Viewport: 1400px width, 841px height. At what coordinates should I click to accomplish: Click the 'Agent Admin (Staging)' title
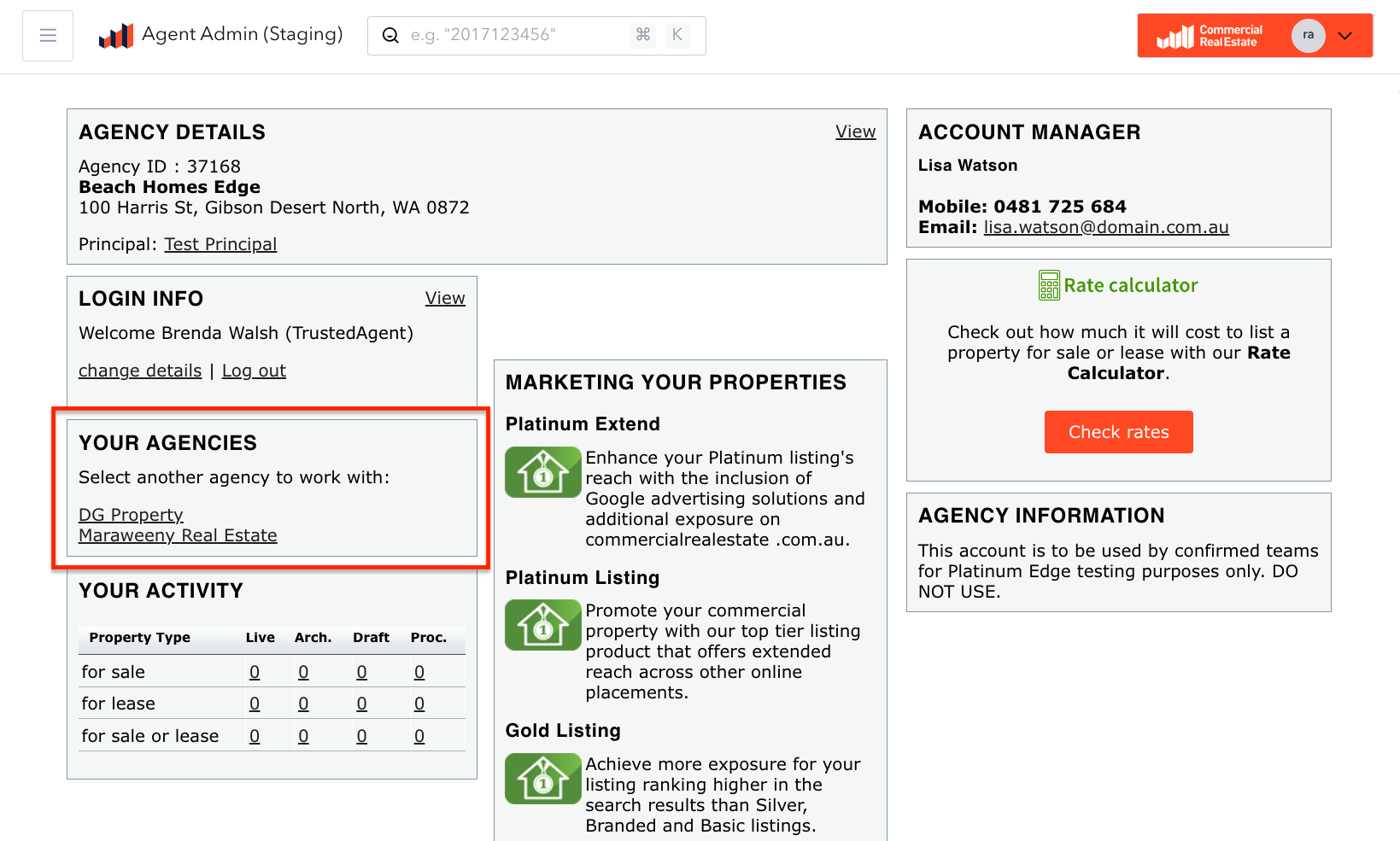pyautogui.click(x=242, y=34)
